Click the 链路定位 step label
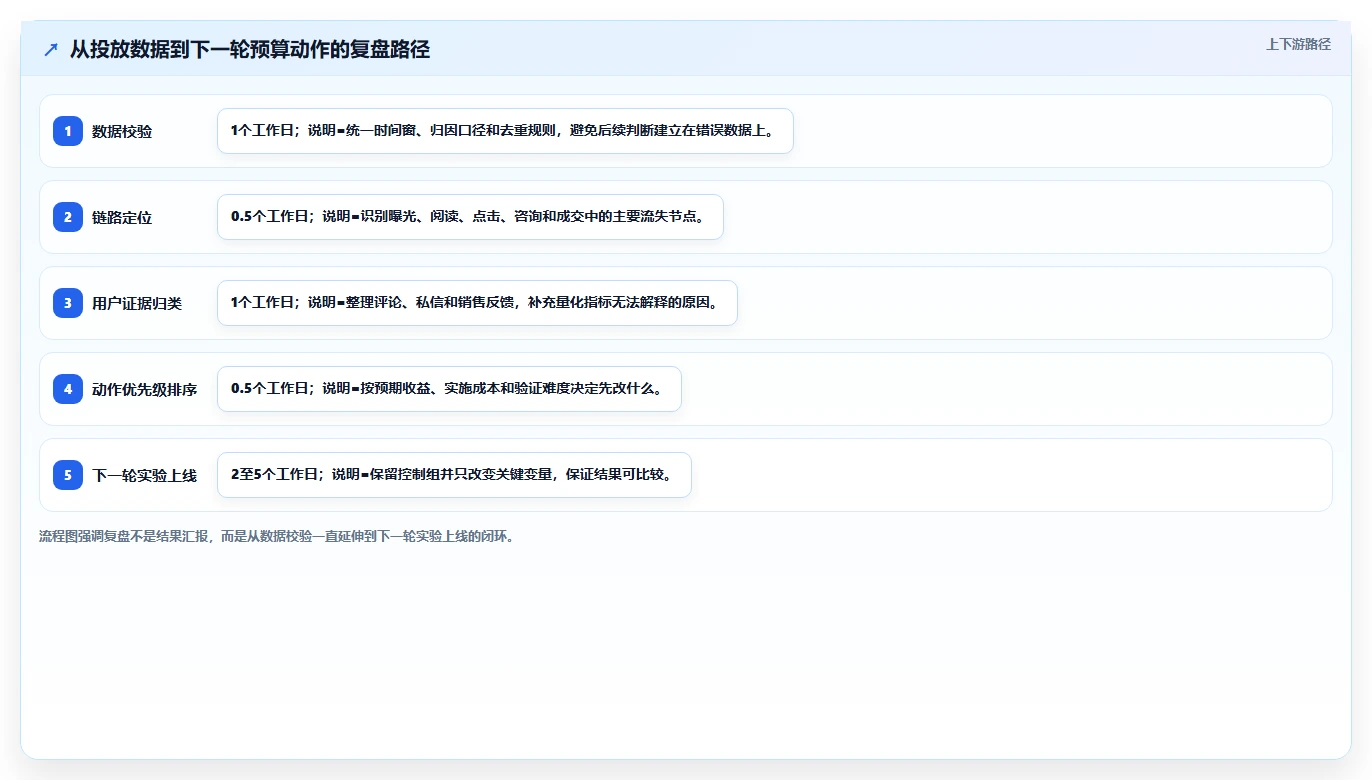1372x780 pixels. [122, 217]
